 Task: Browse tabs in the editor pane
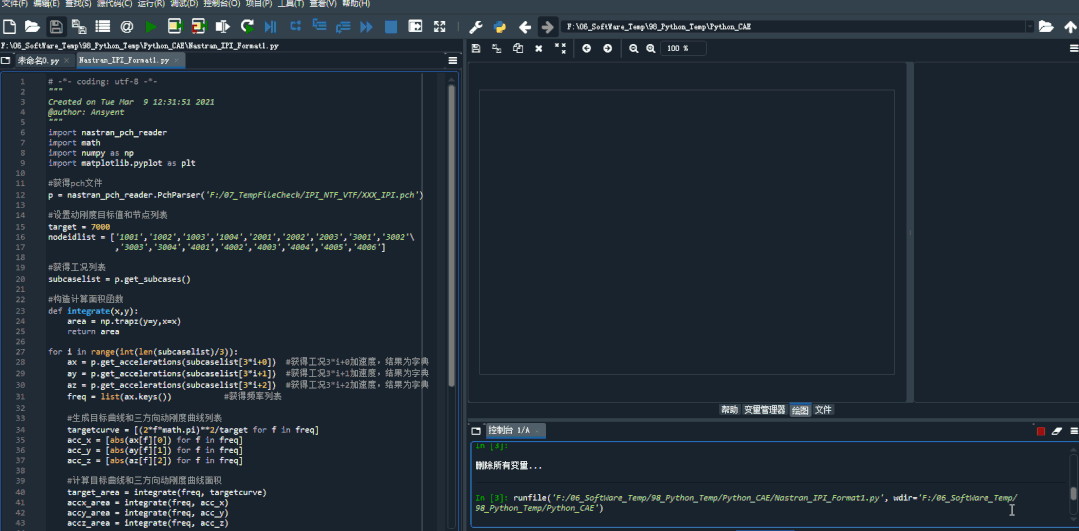[6, 61]
